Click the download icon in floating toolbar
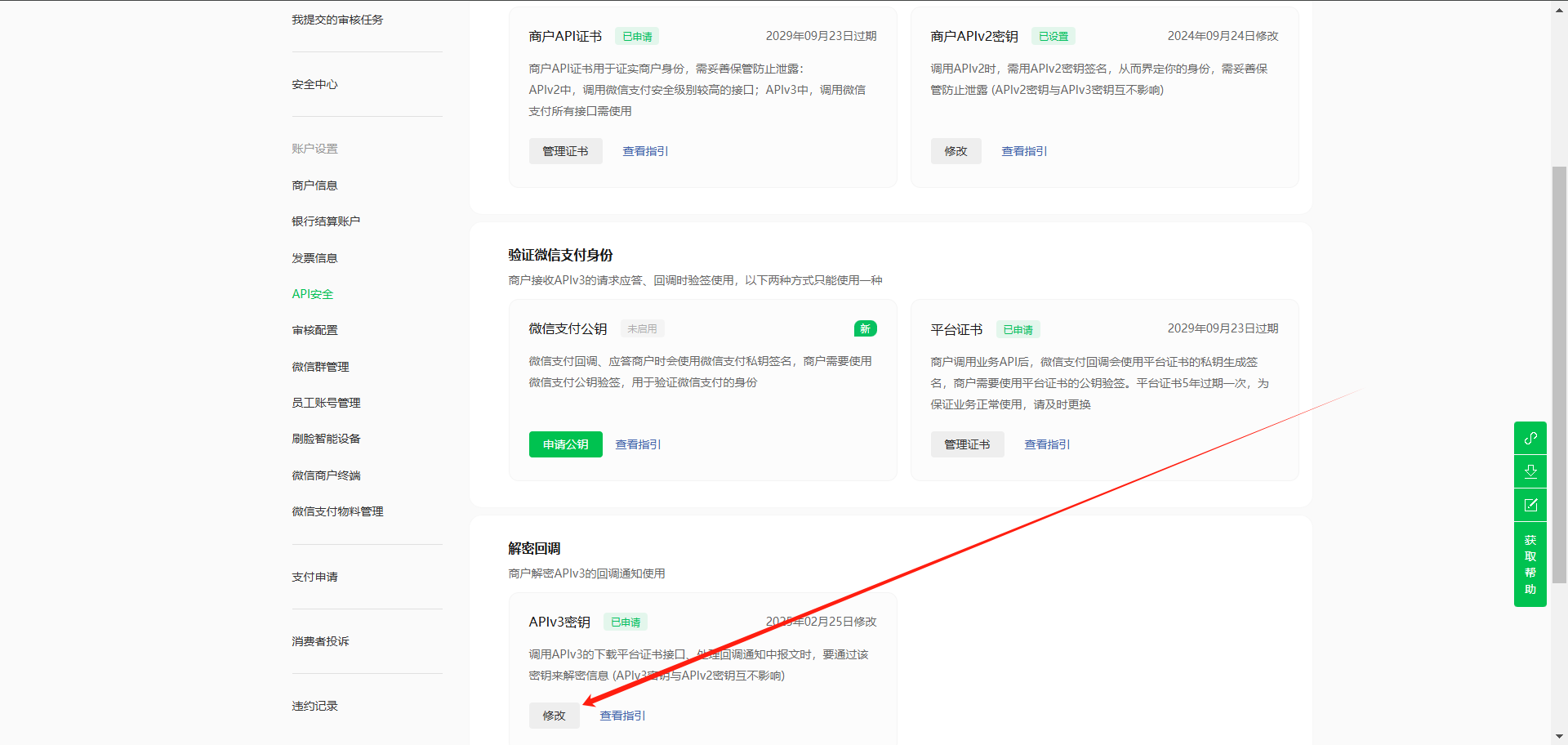The width and height of the screenshot is (1568, 745). [1530, 471]
